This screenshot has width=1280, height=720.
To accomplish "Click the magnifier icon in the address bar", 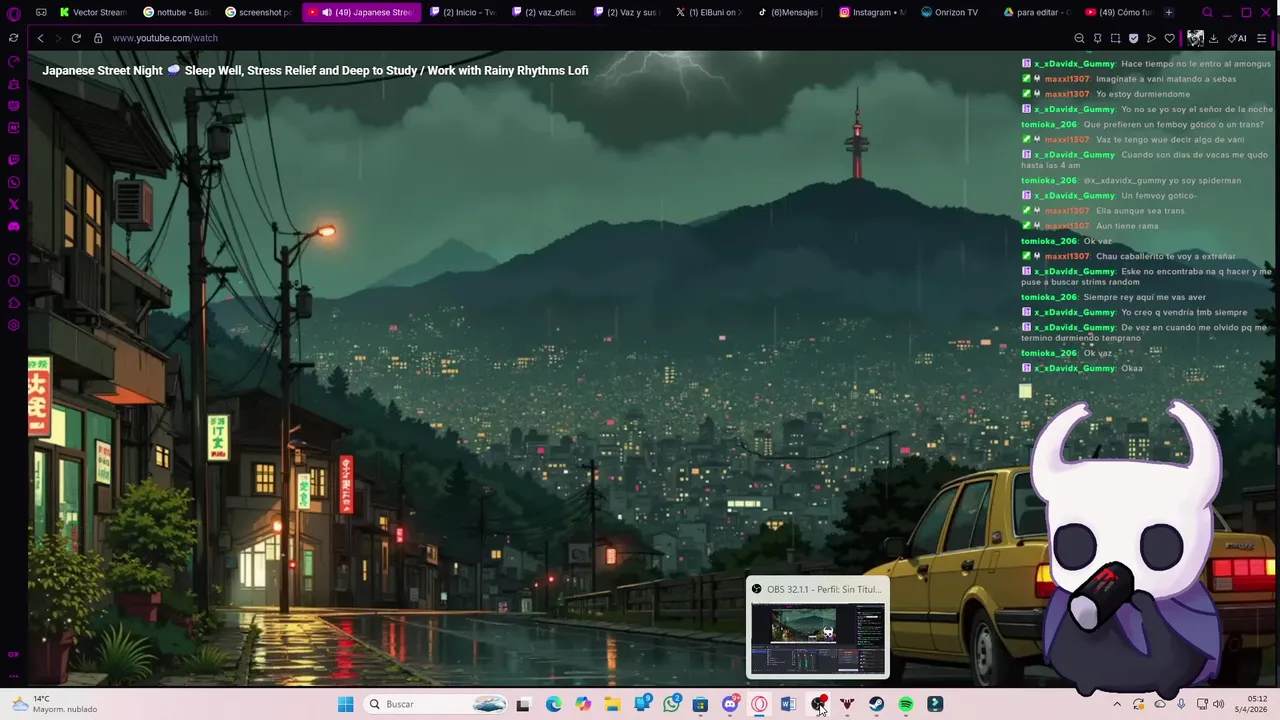I will (1079, 38).
